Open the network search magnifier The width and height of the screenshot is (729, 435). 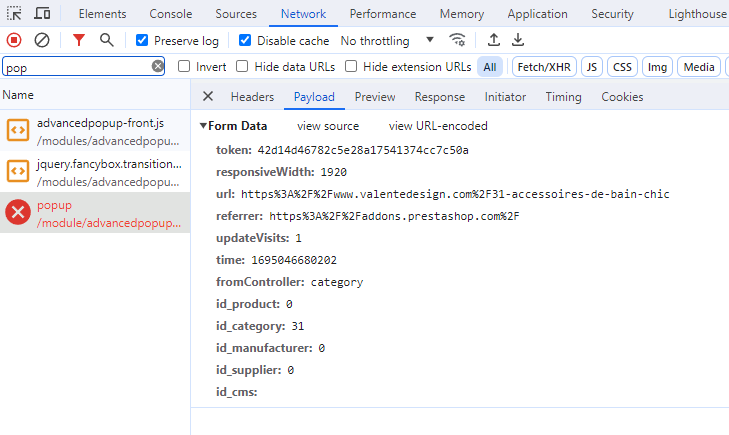(x=106, y=40)
